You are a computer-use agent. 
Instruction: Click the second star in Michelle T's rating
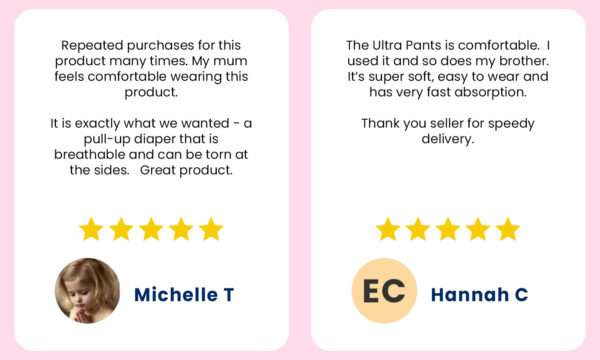tap(121, 229)
